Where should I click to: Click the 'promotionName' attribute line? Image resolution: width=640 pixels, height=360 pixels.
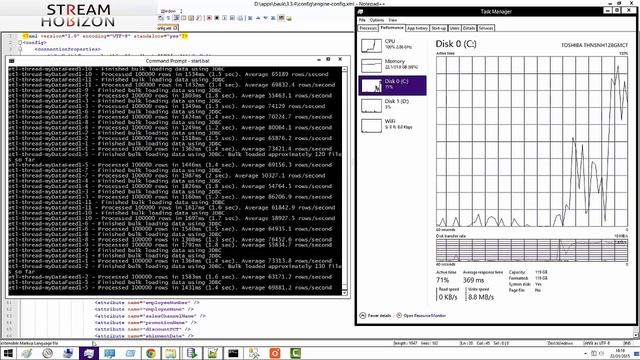tap(145, 322)
